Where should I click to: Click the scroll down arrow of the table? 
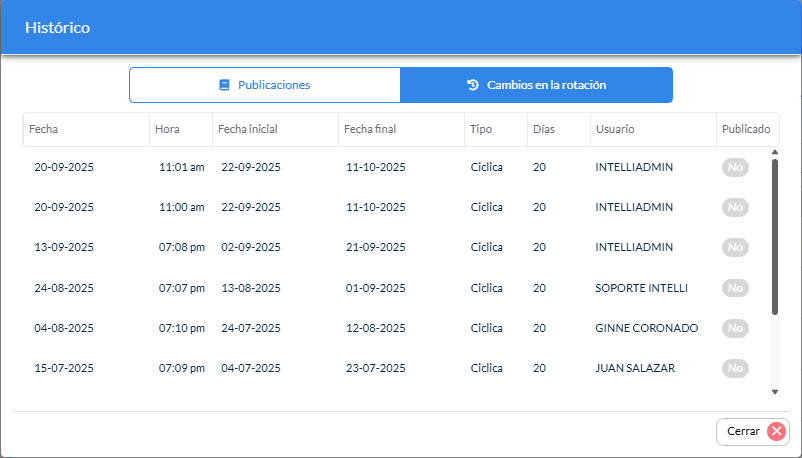click(774, 392)
